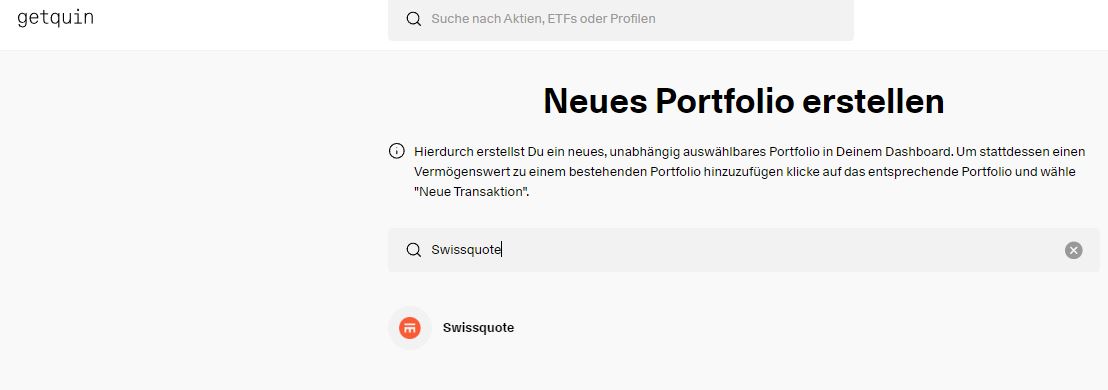
Task: Focus the stocks, ETFs, profiles search field
Action: pyautogui.click(x=620, y=19)
